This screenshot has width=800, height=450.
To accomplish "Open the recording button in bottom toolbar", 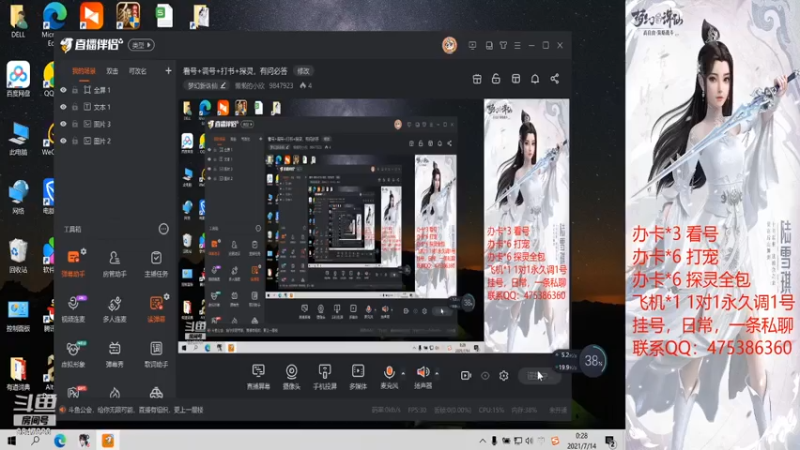I will point(466,376).
